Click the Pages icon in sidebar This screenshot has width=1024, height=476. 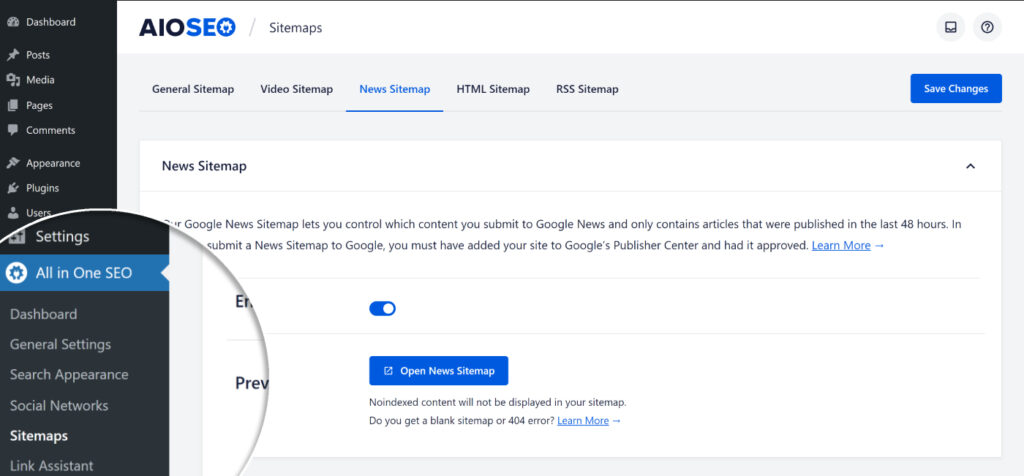[x=12, y=105]
